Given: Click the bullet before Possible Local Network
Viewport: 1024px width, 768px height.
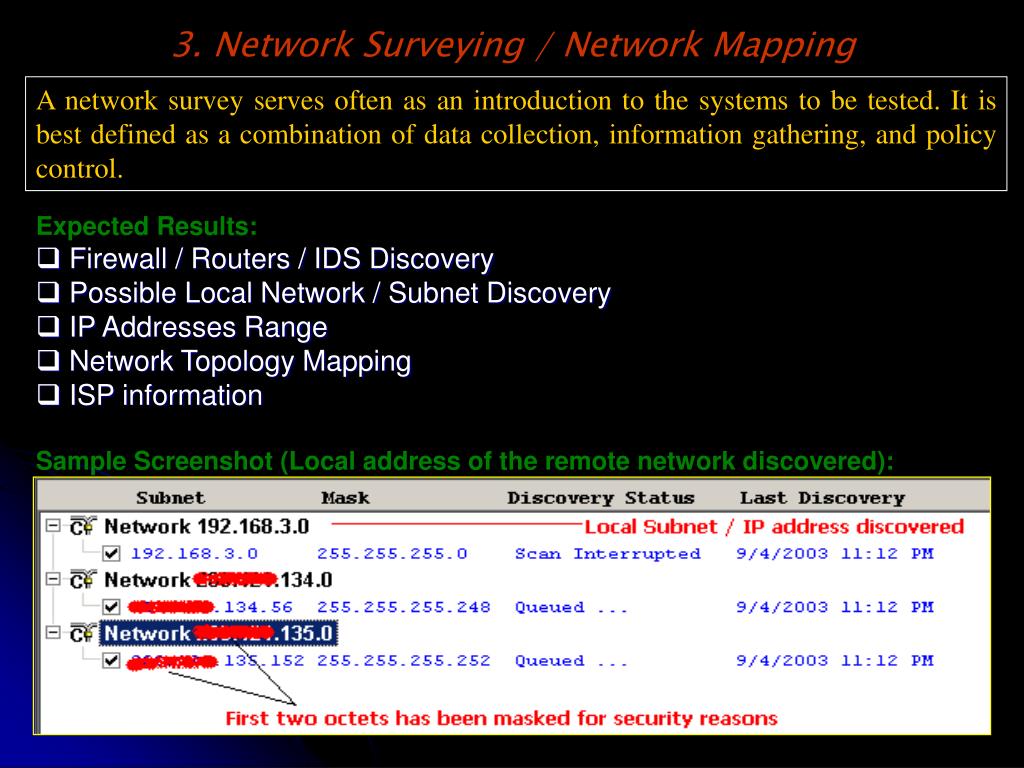Looking at the screenshot, I should click(48, 292).
